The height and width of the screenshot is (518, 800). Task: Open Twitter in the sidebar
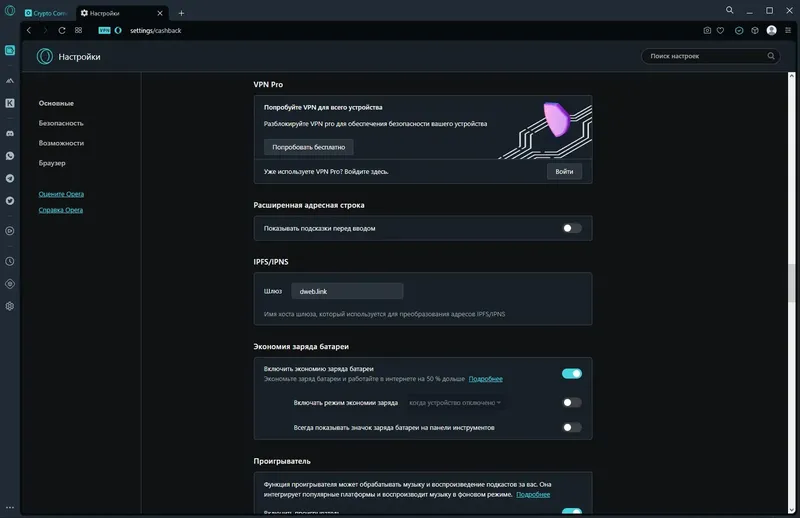[x=10, y=201]
